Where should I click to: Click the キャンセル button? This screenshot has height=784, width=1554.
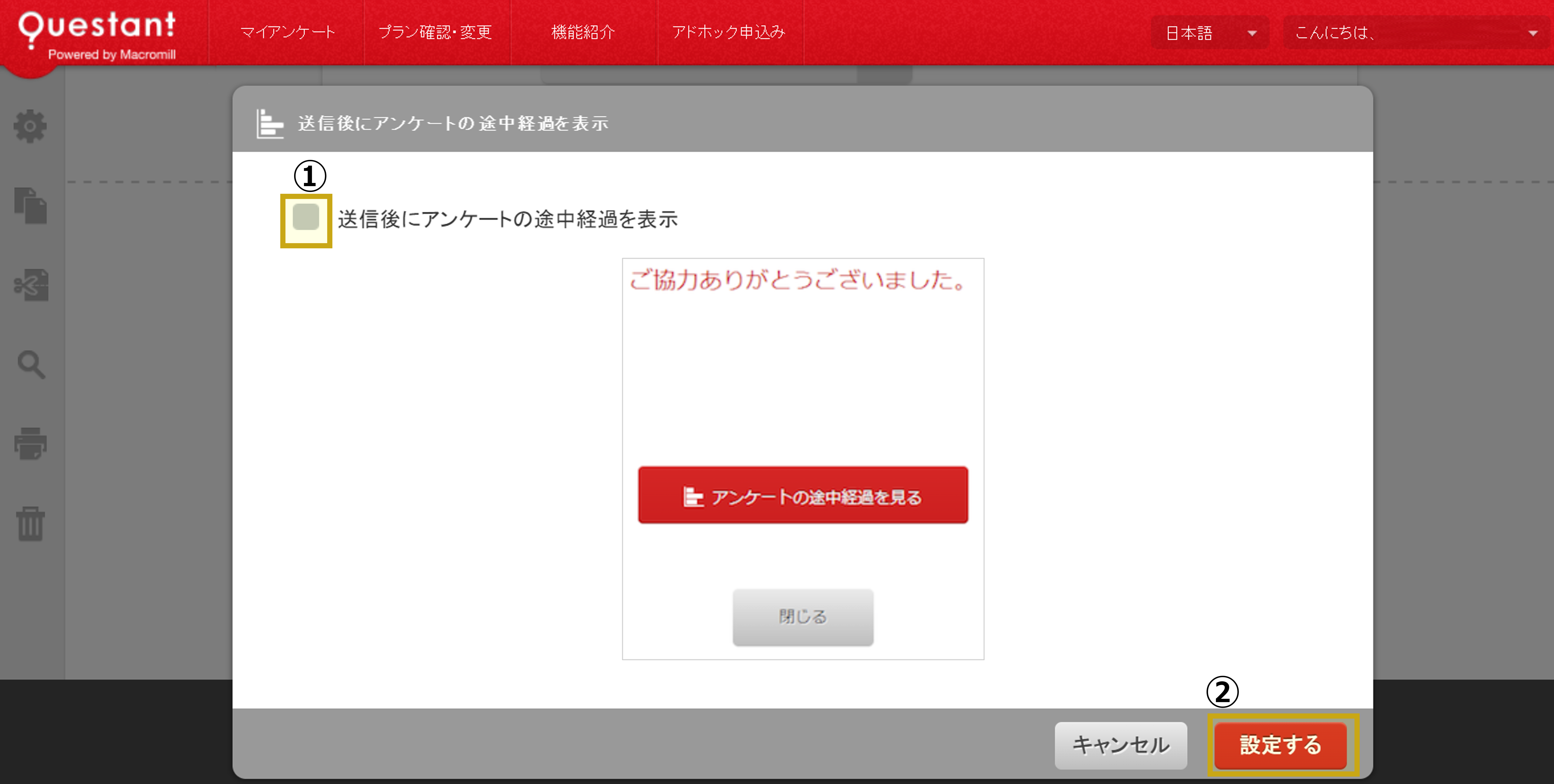[1121, 745]
